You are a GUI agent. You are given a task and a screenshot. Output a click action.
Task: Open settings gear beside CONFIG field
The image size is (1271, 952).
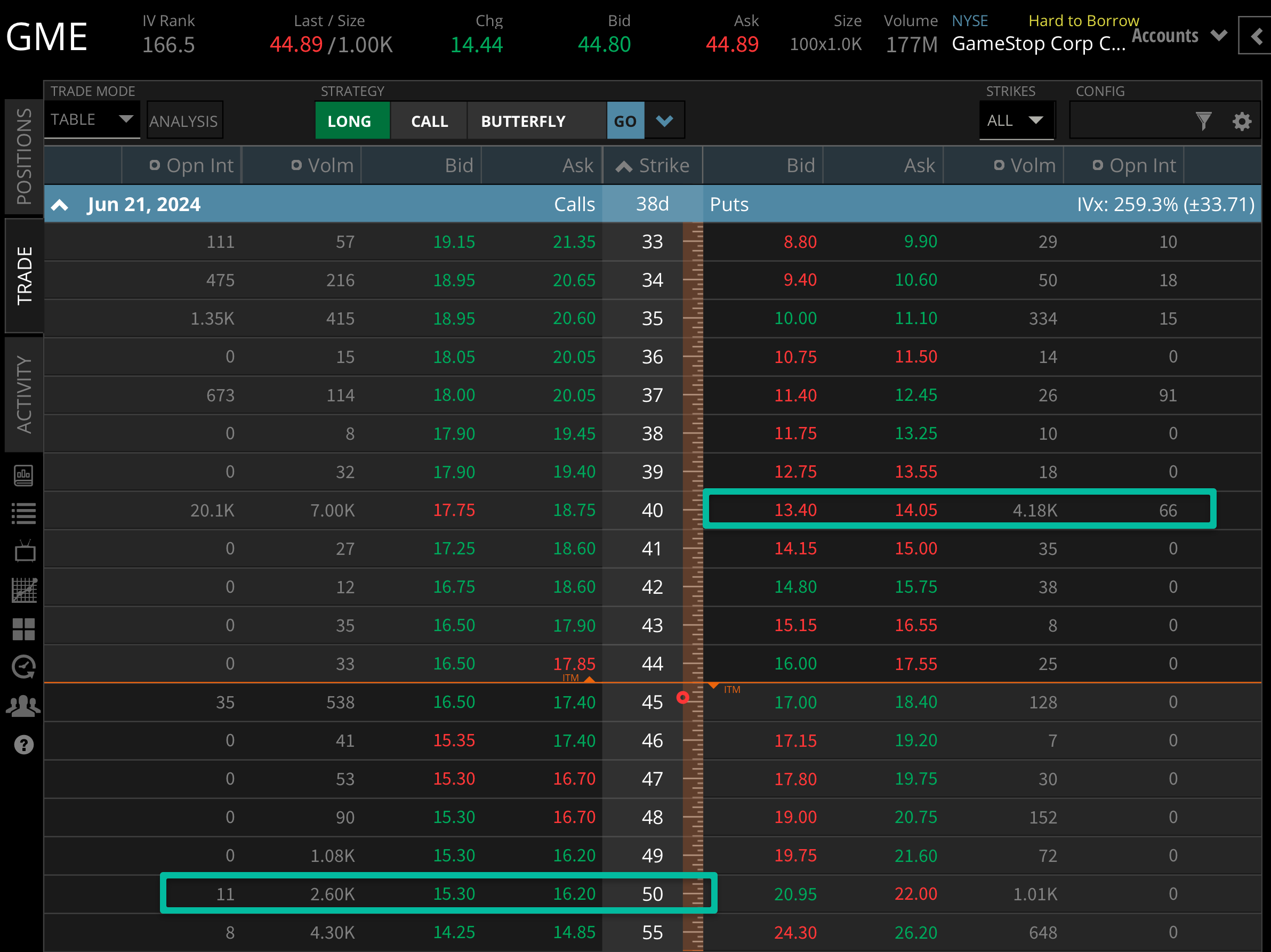click(1242, 120)
